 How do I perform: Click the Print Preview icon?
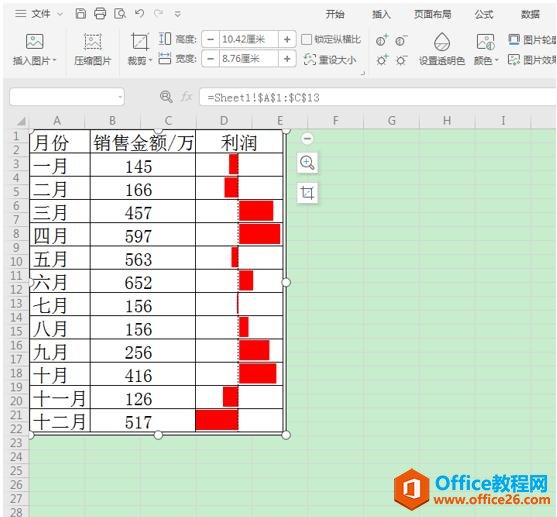point(120,14)
